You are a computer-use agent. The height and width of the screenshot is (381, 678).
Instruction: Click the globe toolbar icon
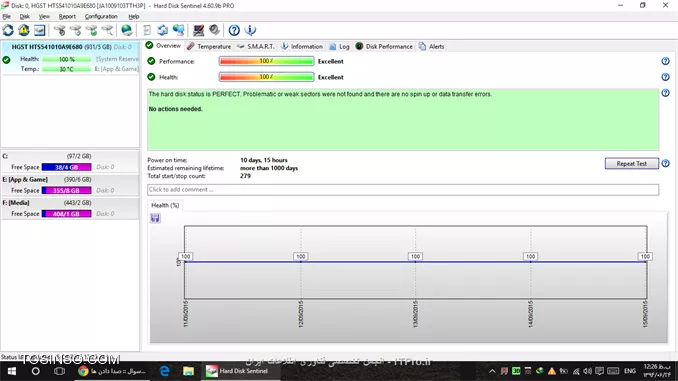tap(127, 30)
